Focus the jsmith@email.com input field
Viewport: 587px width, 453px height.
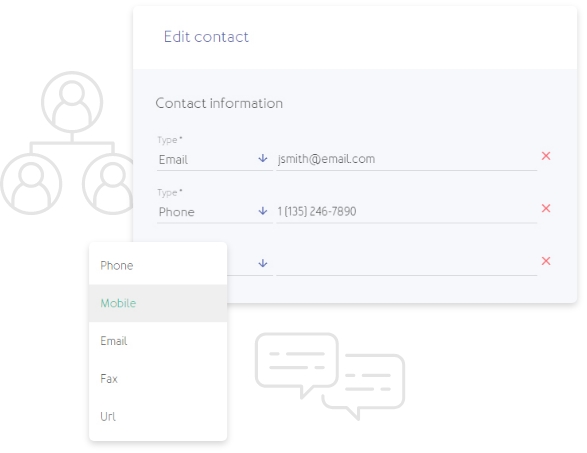click(407, 159)
